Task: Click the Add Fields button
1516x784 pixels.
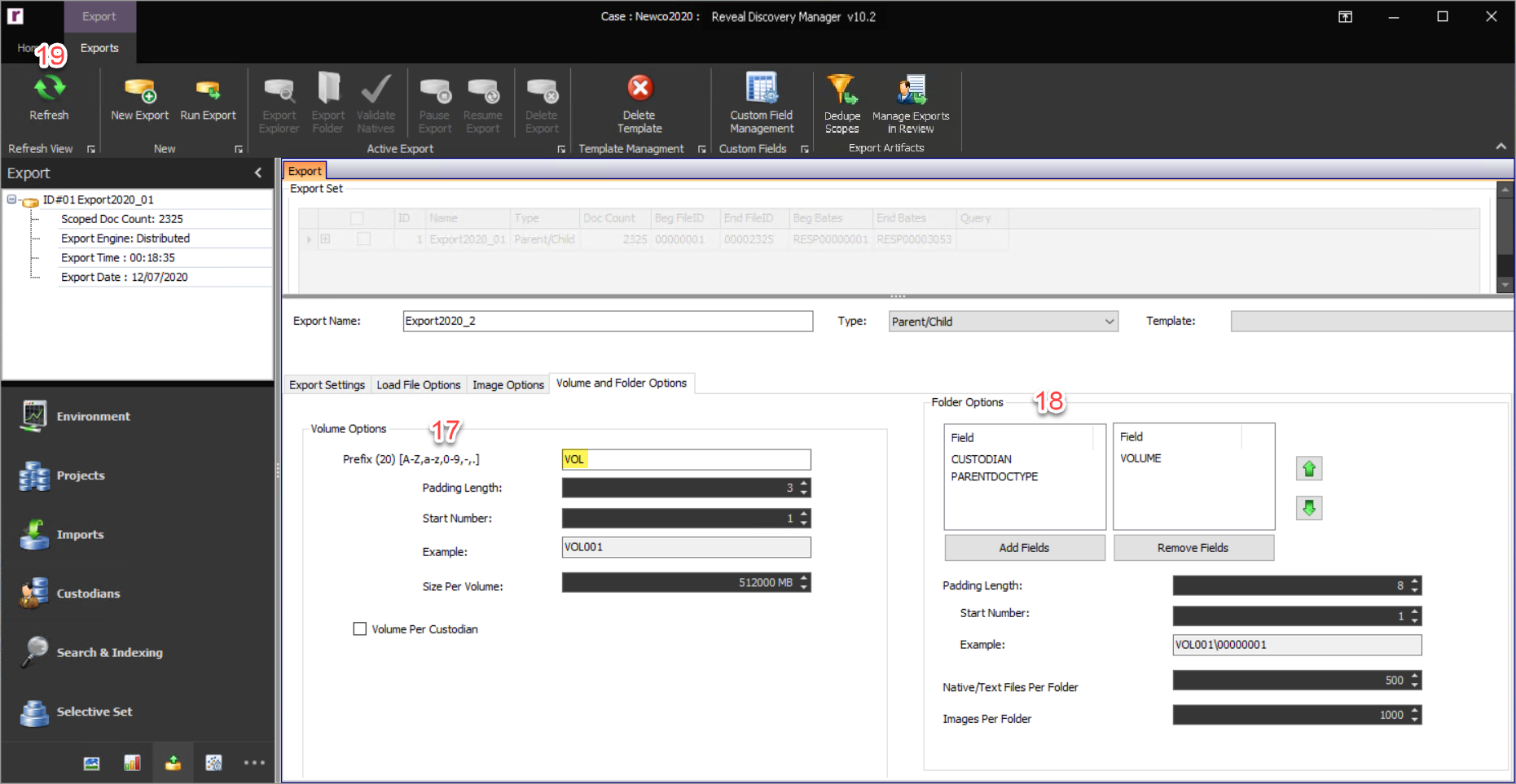Action: pyautogui.click(x=1024, y=548)
